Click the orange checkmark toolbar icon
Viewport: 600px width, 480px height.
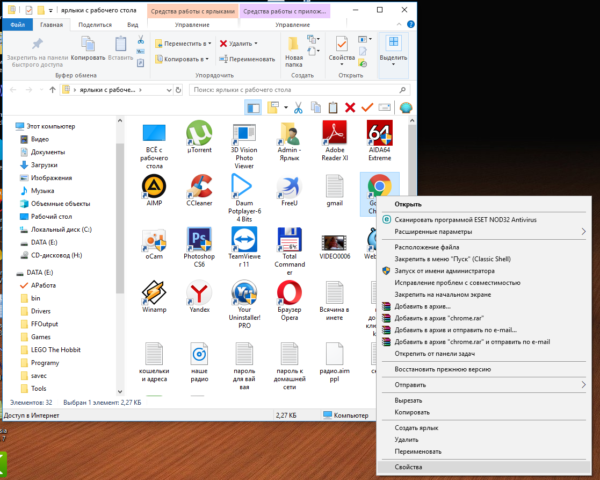367,108
